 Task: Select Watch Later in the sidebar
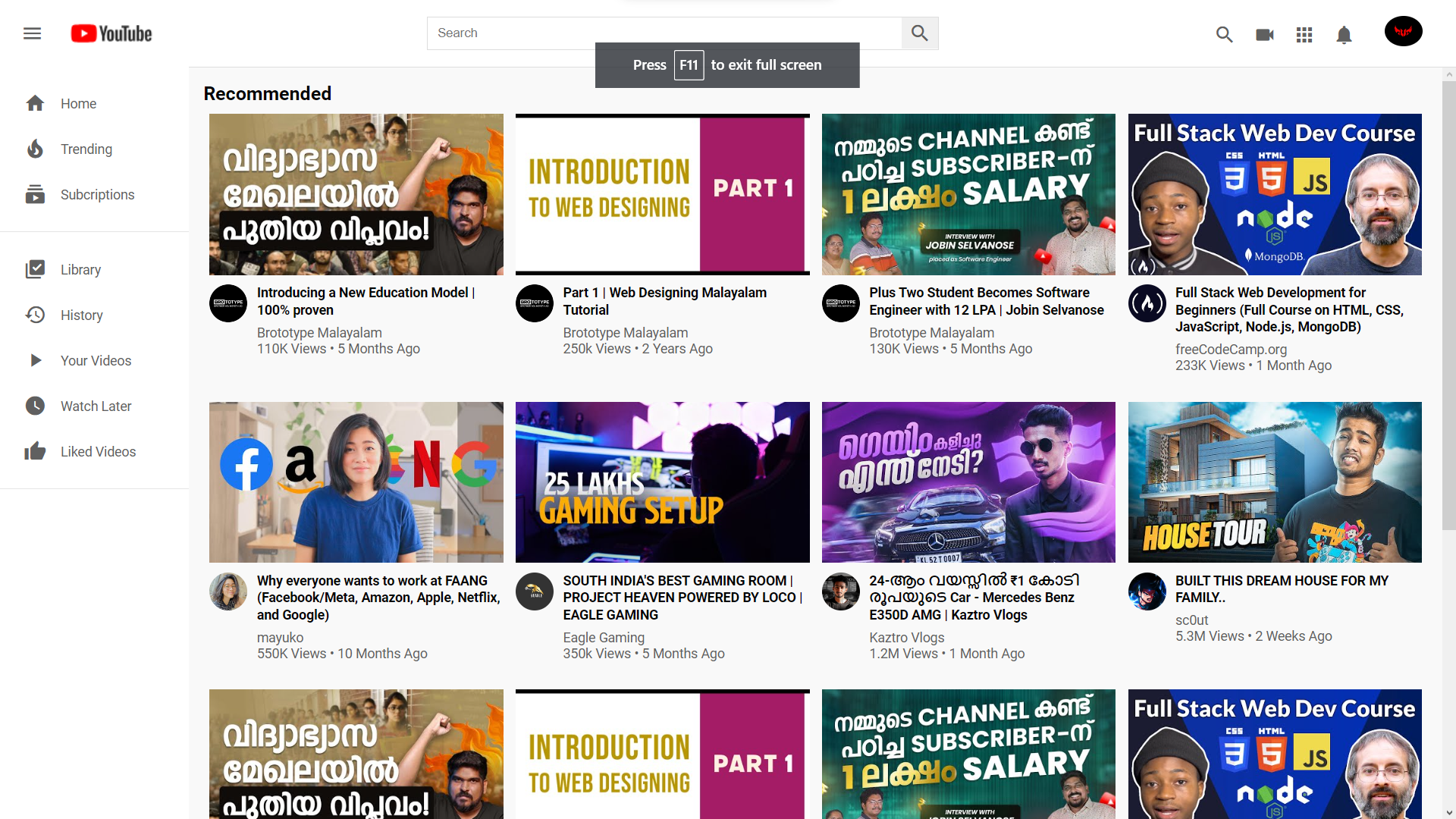(96, 406)
